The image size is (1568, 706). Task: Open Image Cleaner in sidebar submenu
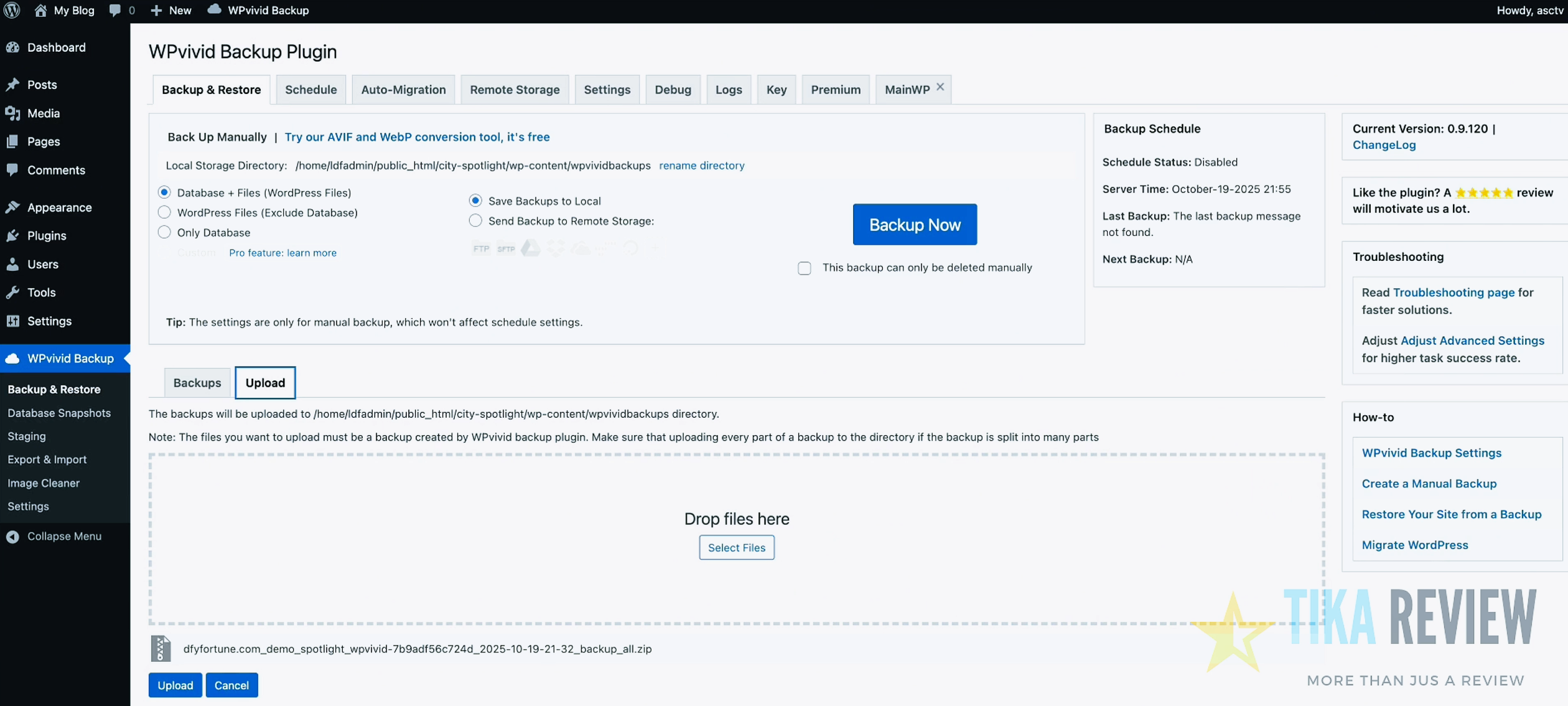pos(44,482)
